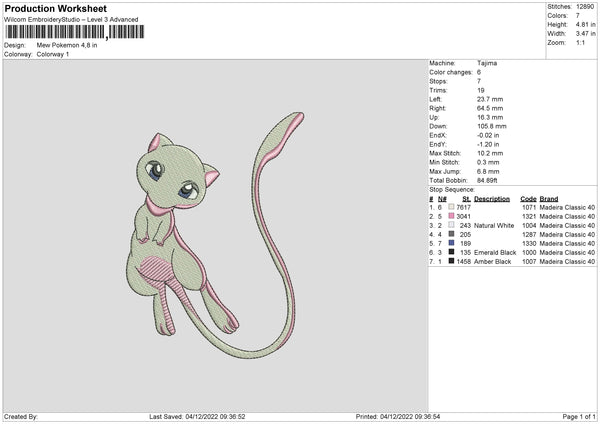Click the Stitches count 12890
The image size is (600, 424).
pyautogui.click(x=585, y=7)
